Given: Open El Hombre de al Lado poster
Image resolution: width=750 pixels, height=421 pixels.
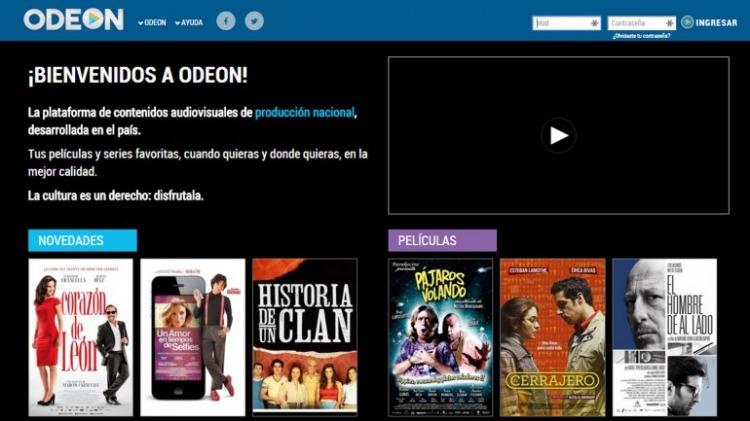Looking at the screenshot, I should point(665,337).
